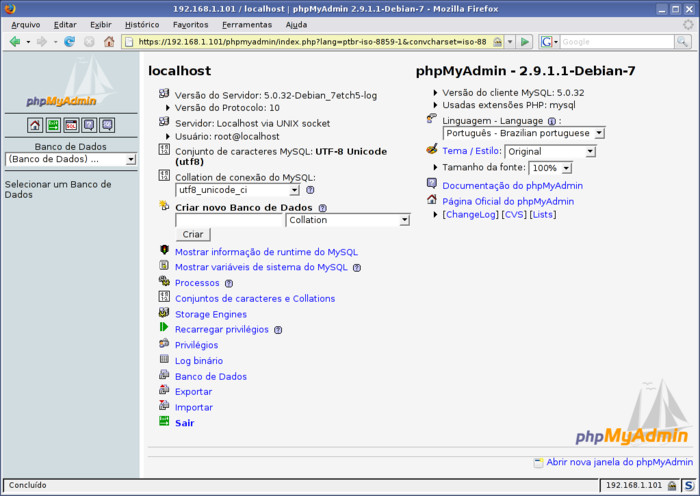The width and height of the screenshot is (700, 496).
Task: Click the Criar button
Action: click(193, 234)
